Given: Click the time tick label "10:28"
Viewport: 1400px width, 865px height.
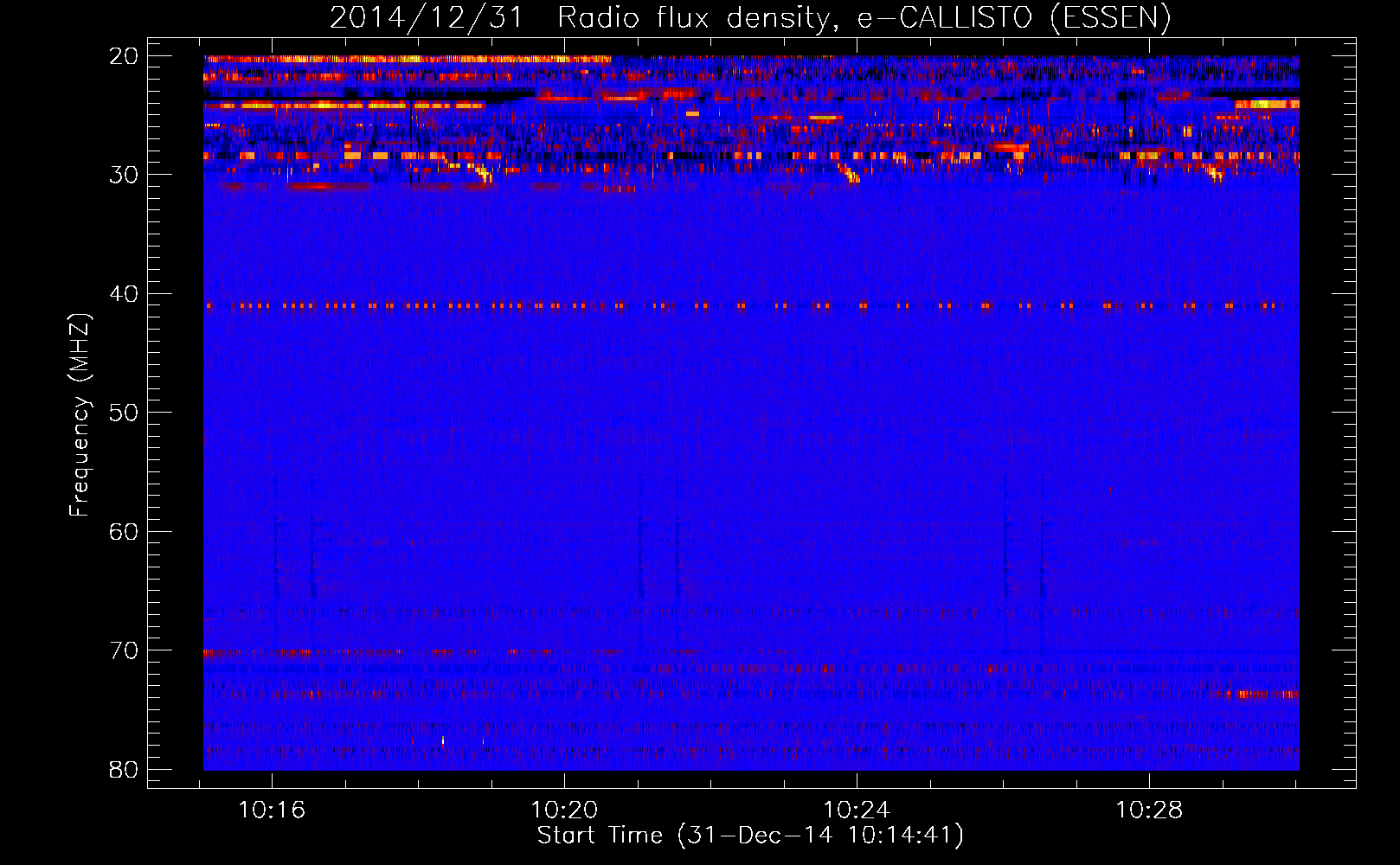Looking at the screenshot, I should point(1149,811).
